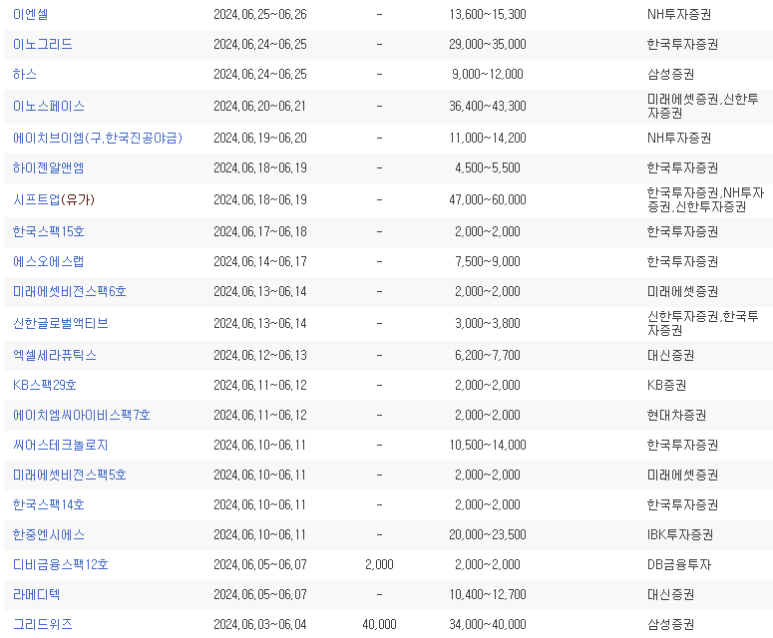Open the 미래에셋비전스팩5호 link
Image resolution: width=773 pixels, height=638 pixels.
click(70, 475)
